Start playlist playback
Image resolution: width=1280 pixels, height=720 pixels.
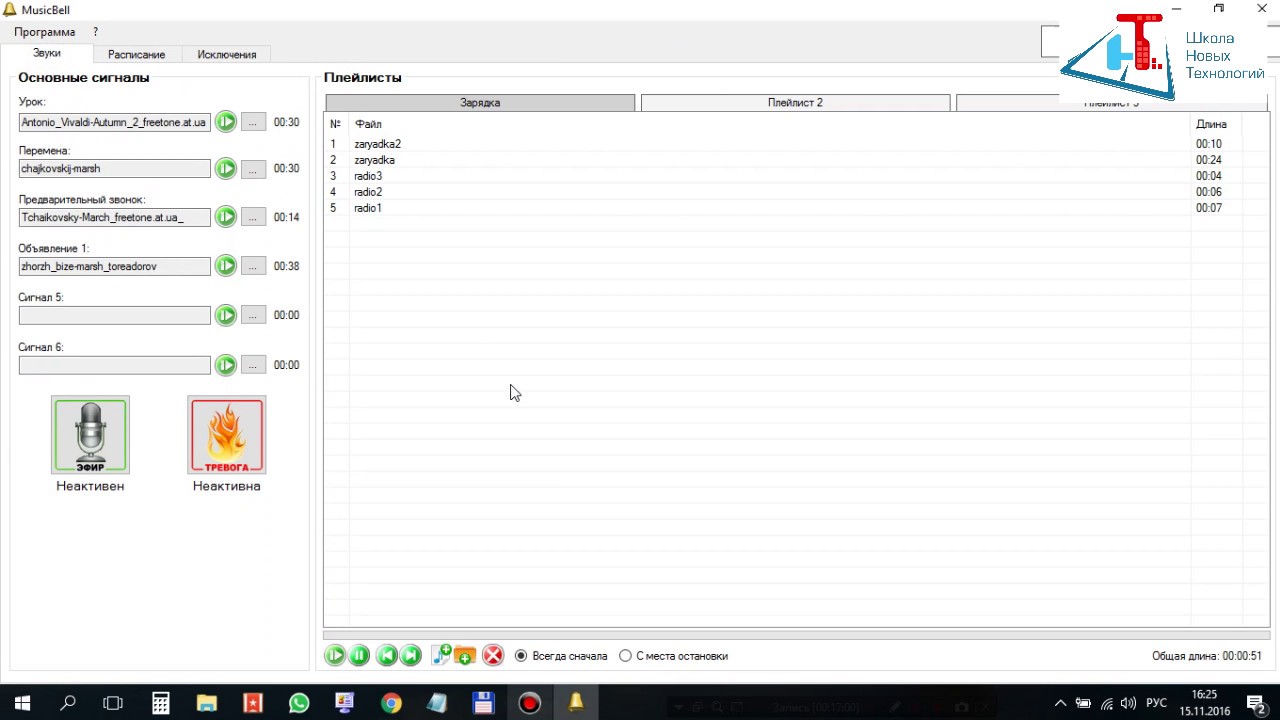pyautogui.click(x=335, y=656)
